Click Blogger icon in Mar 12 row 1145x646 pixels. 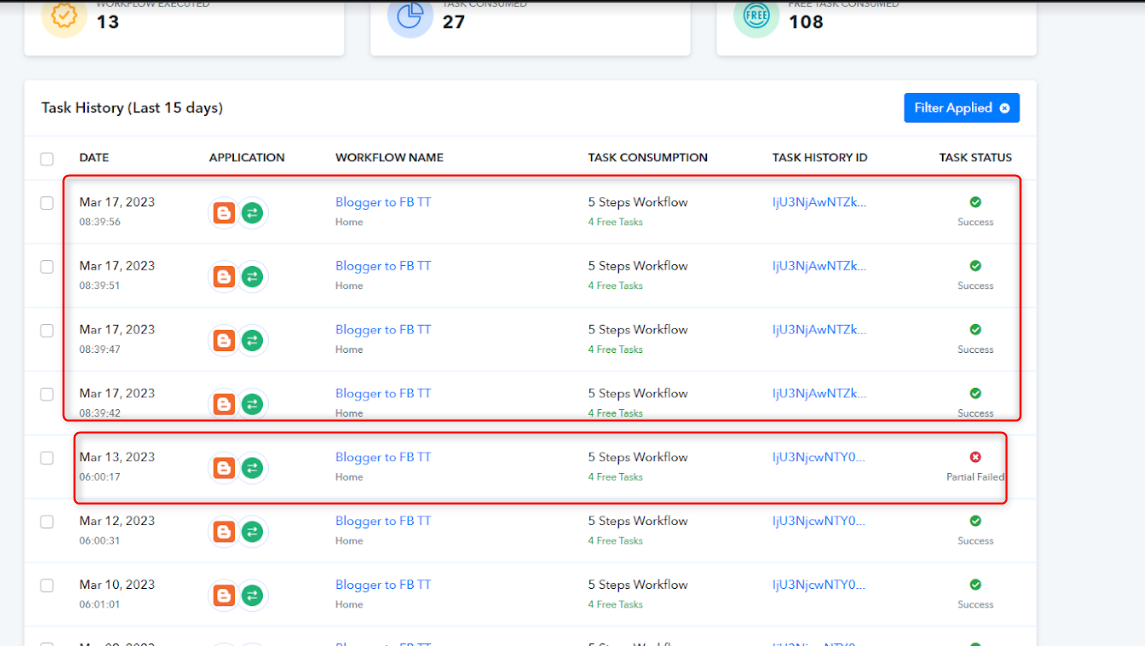coord(224,531)
